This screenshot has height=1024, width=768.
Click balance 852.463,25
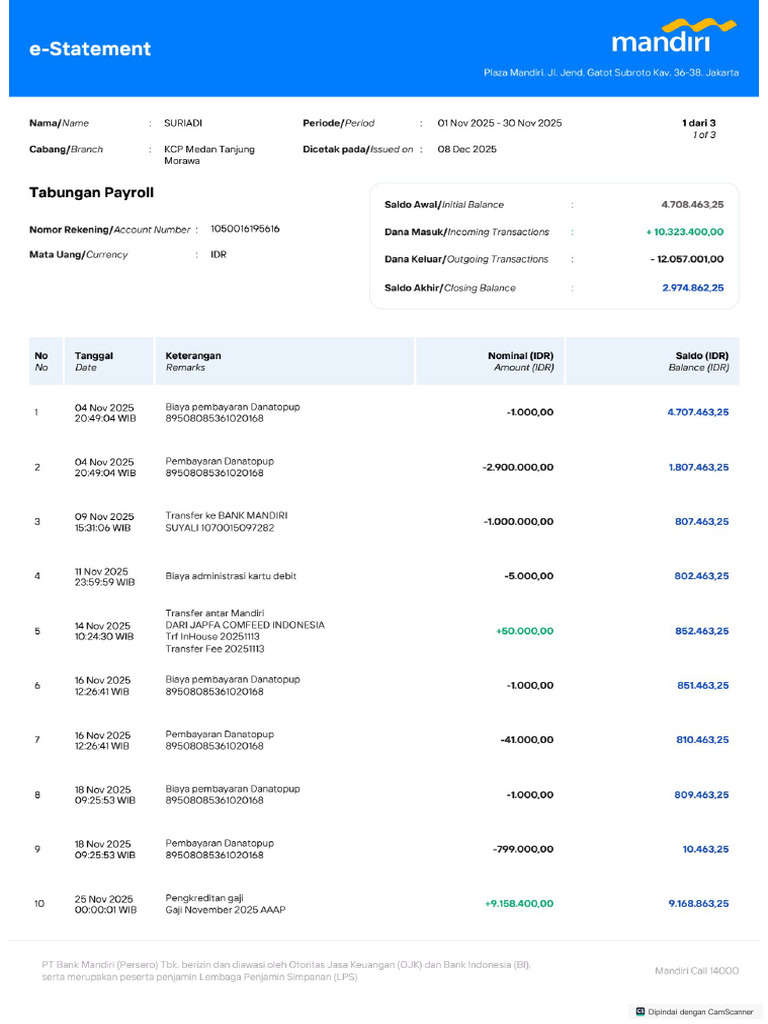[701, 631]
